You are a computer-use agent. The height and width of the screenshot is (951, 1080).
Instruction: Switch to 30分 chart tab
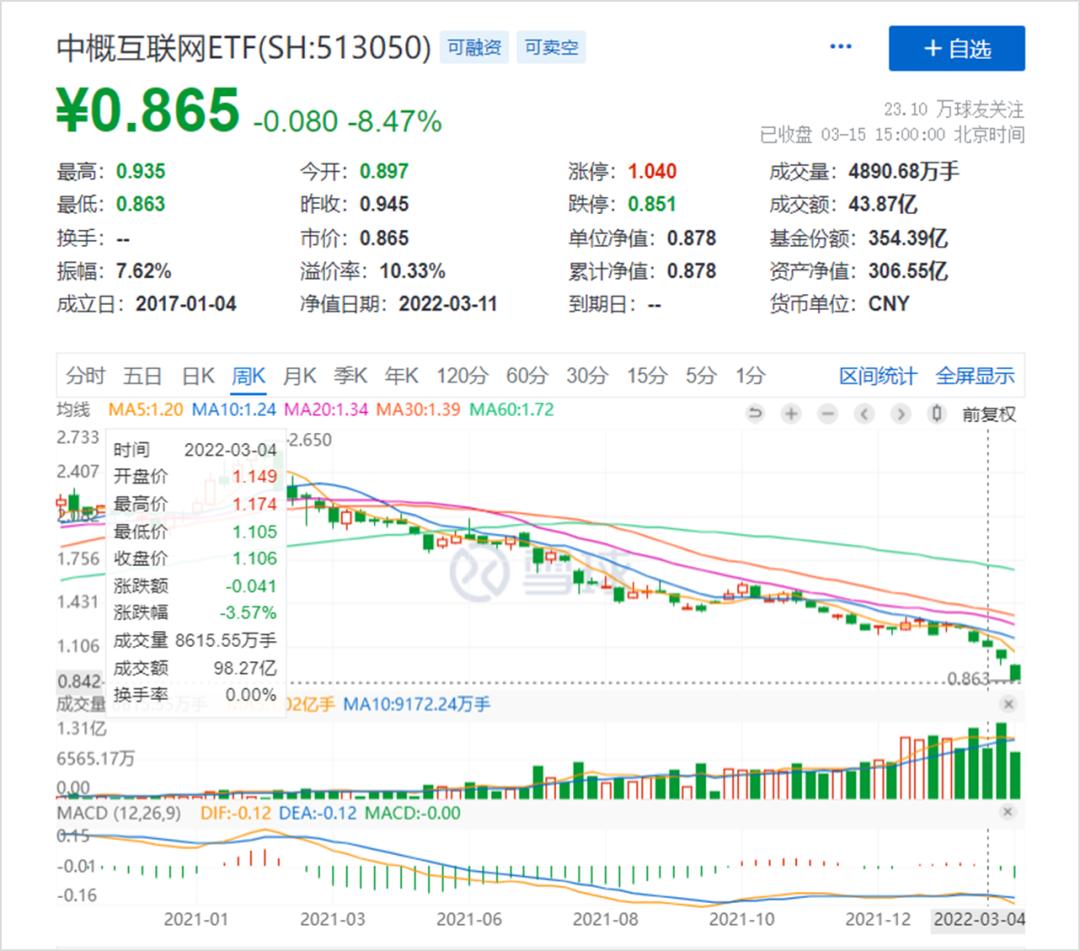tap(588, 376)
